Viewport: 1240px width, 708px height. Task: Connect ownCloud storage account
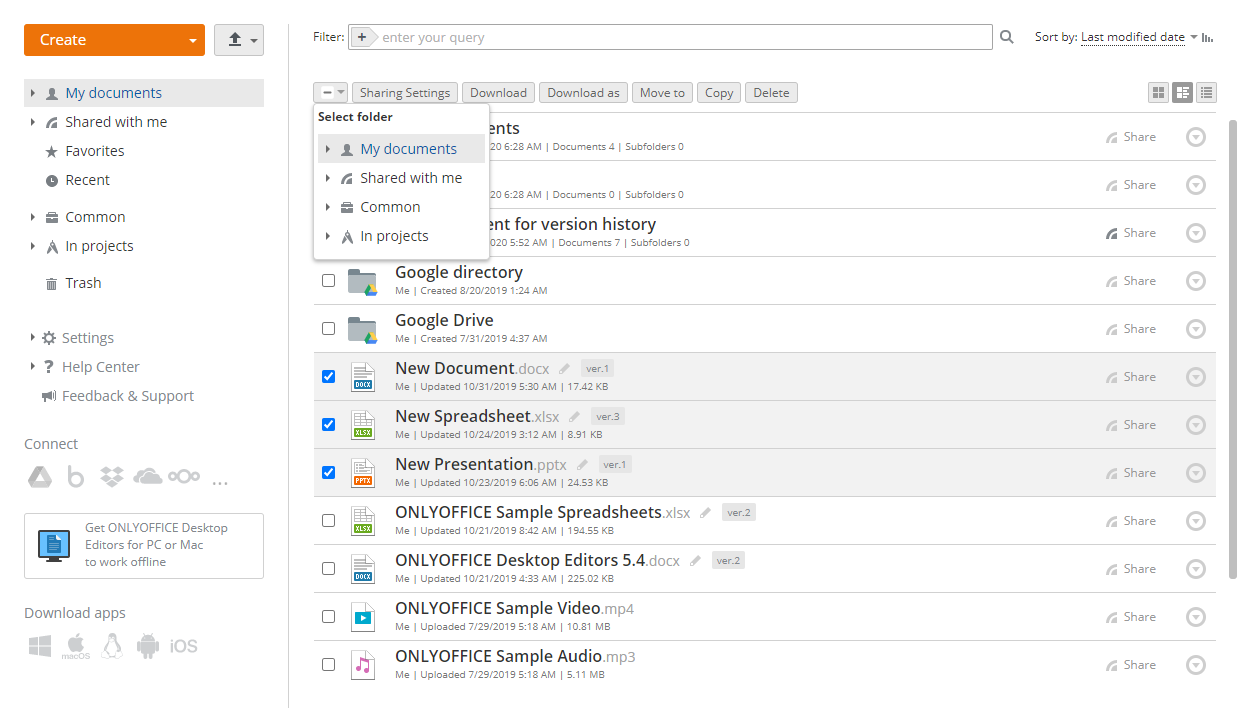(x=184, y=477)
